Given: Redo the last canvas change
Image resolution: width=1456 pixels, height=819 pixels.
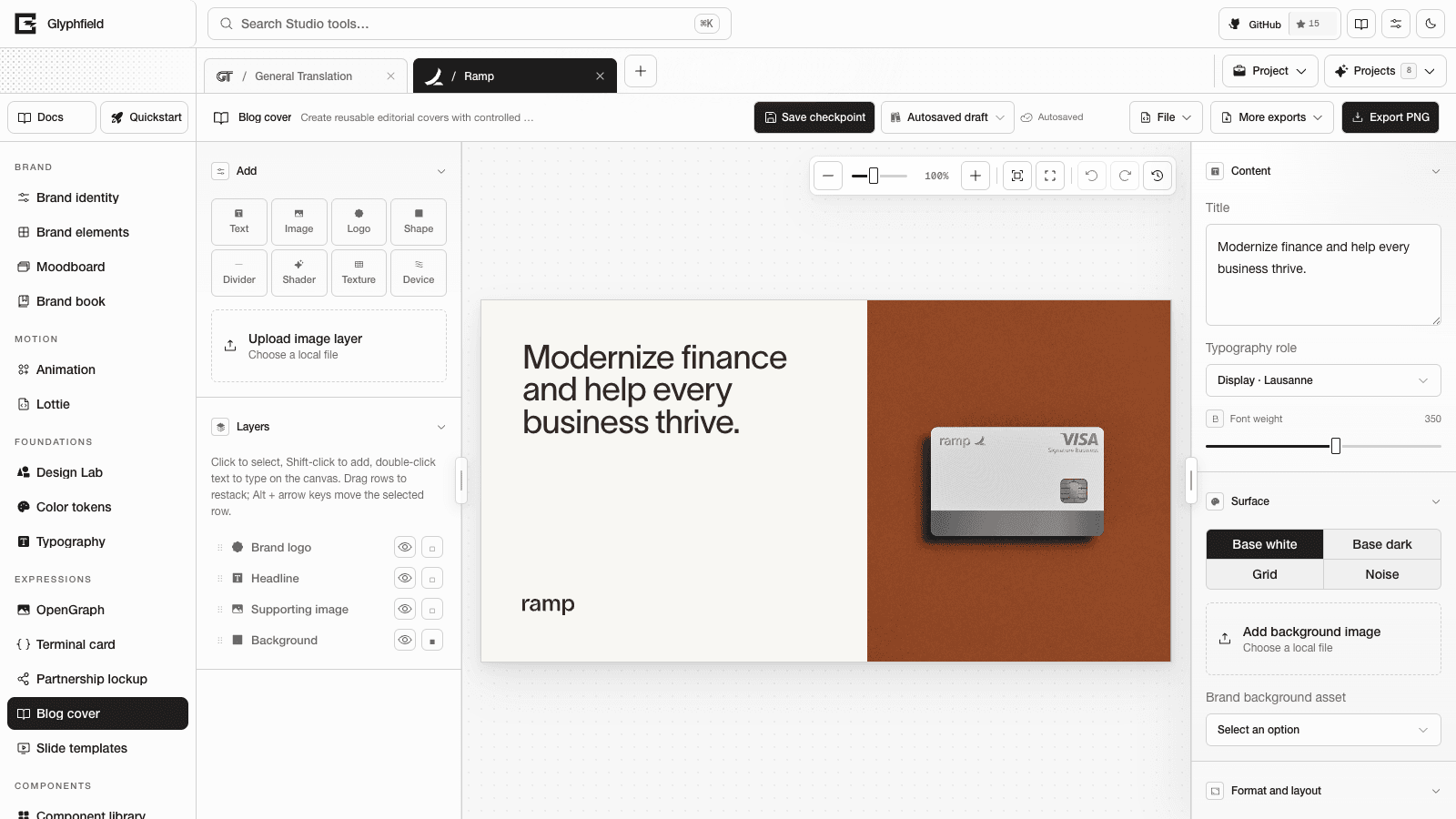Looking at the screenshot, I should click(x=1125, y=176).
